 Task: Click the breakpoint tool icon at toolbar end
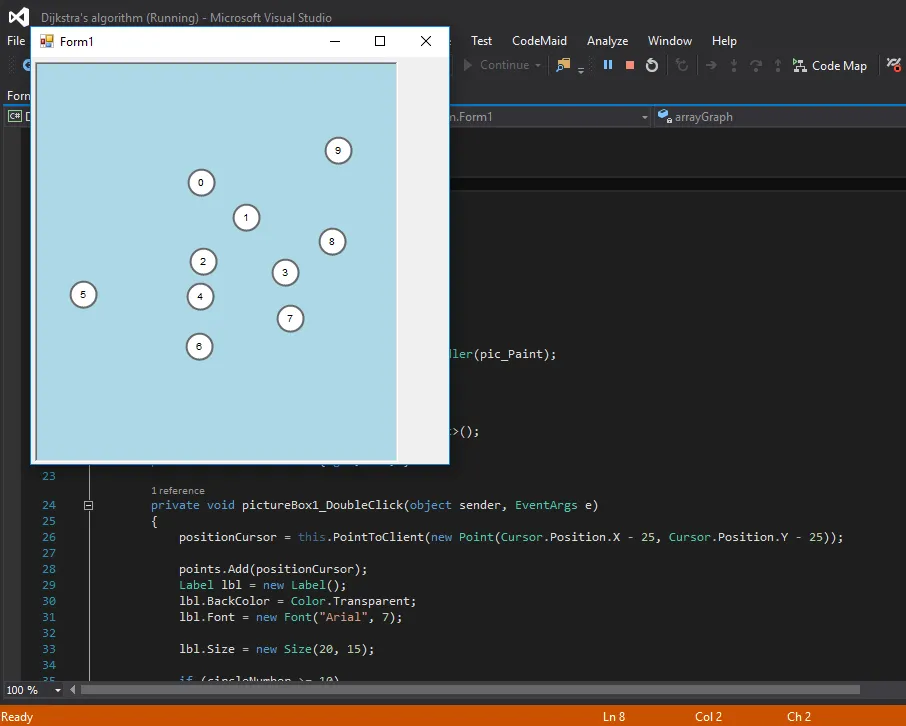894,65
